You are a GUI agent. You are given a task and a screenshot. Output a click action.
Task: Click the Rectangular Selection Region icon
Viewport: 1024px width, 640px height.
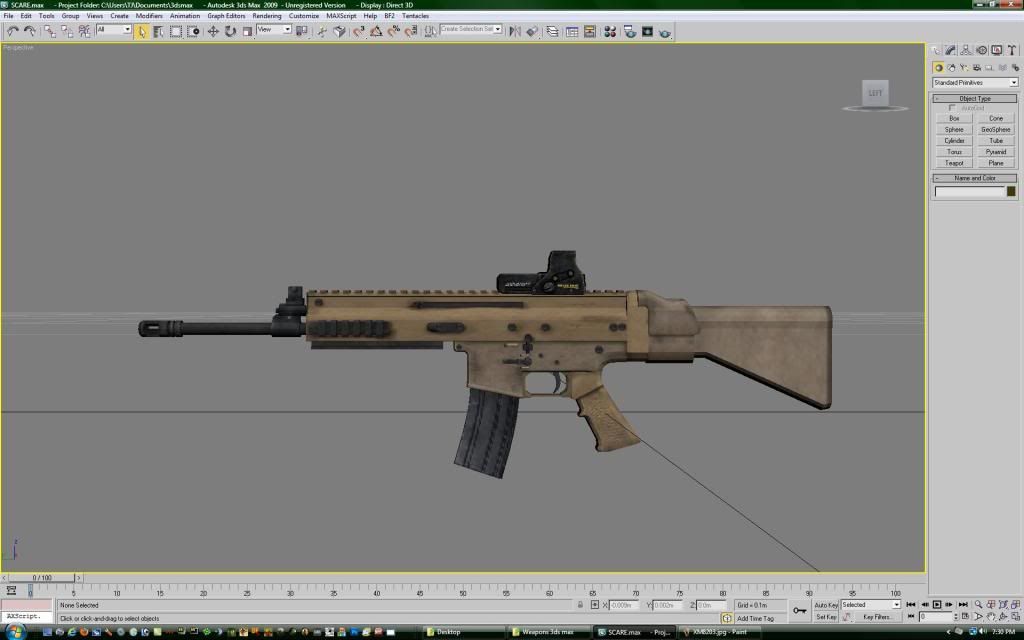click(x=176, y=31)
